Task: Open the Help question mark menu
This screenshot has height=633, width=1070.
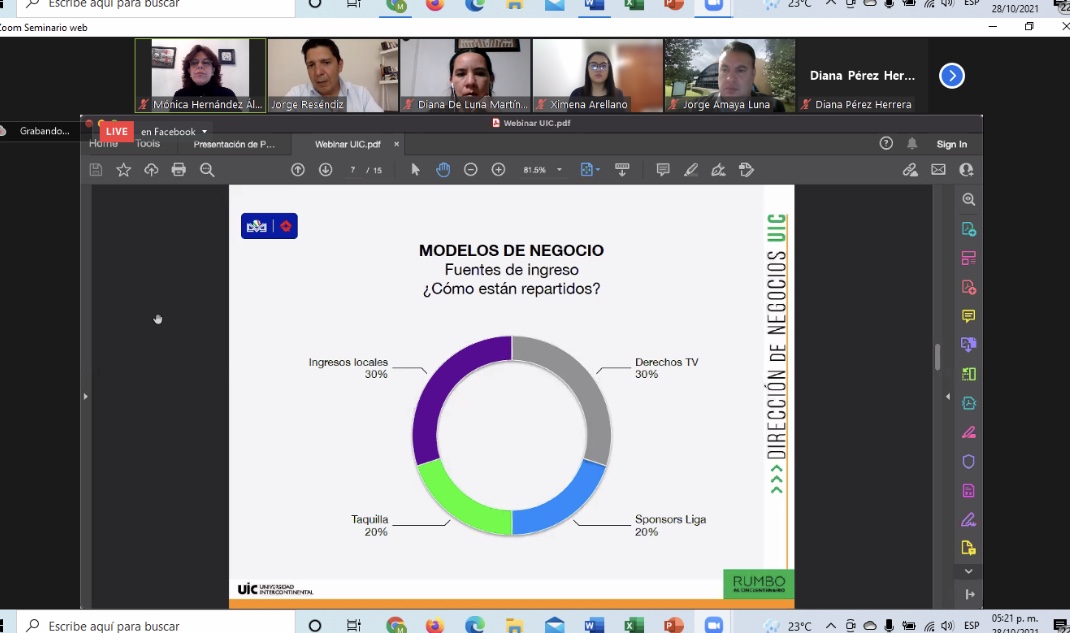Action: click(886, 143)
